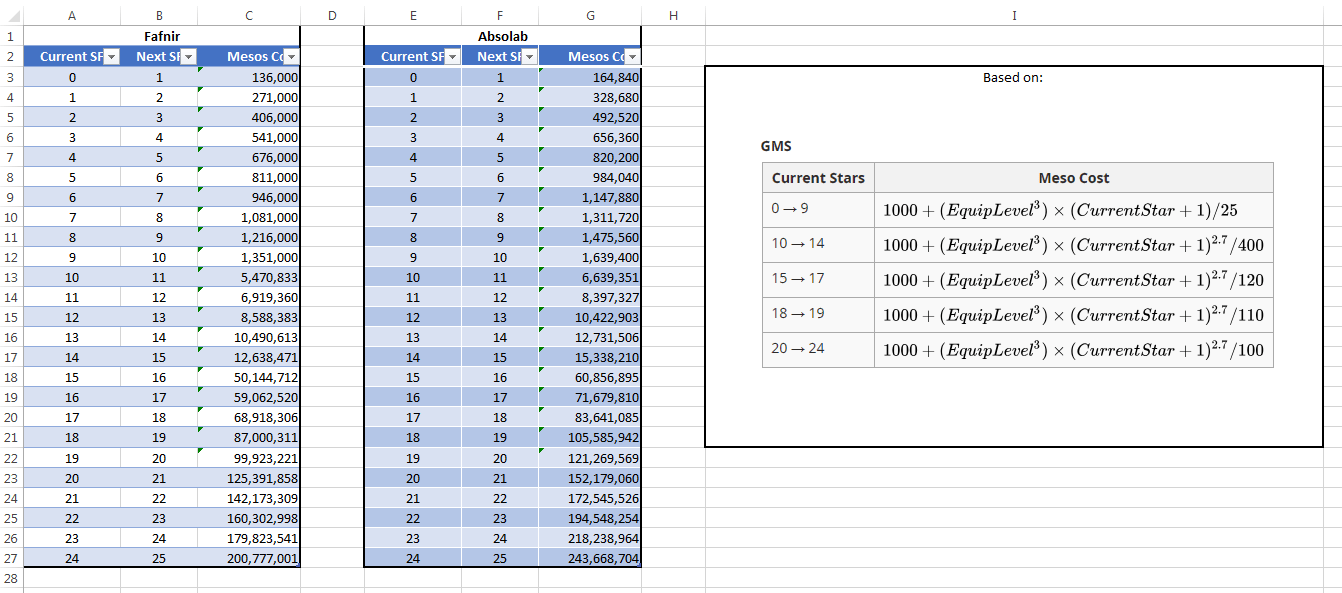Select row 28 header
Image resolution: width=1342 pixels, height=593 pixels.
[x=11, y=578]
